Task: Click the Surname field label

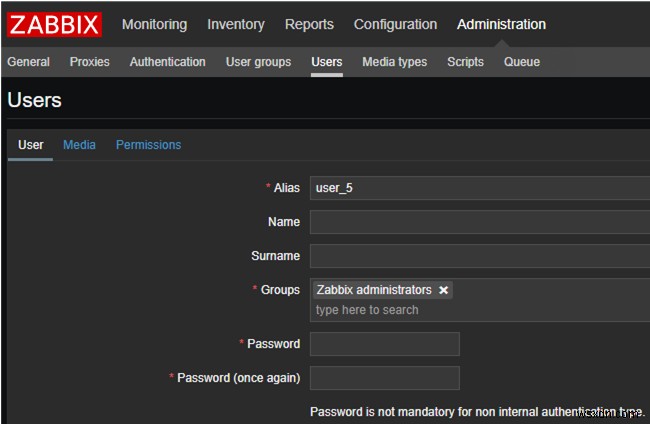Action: tap(275, 256)
